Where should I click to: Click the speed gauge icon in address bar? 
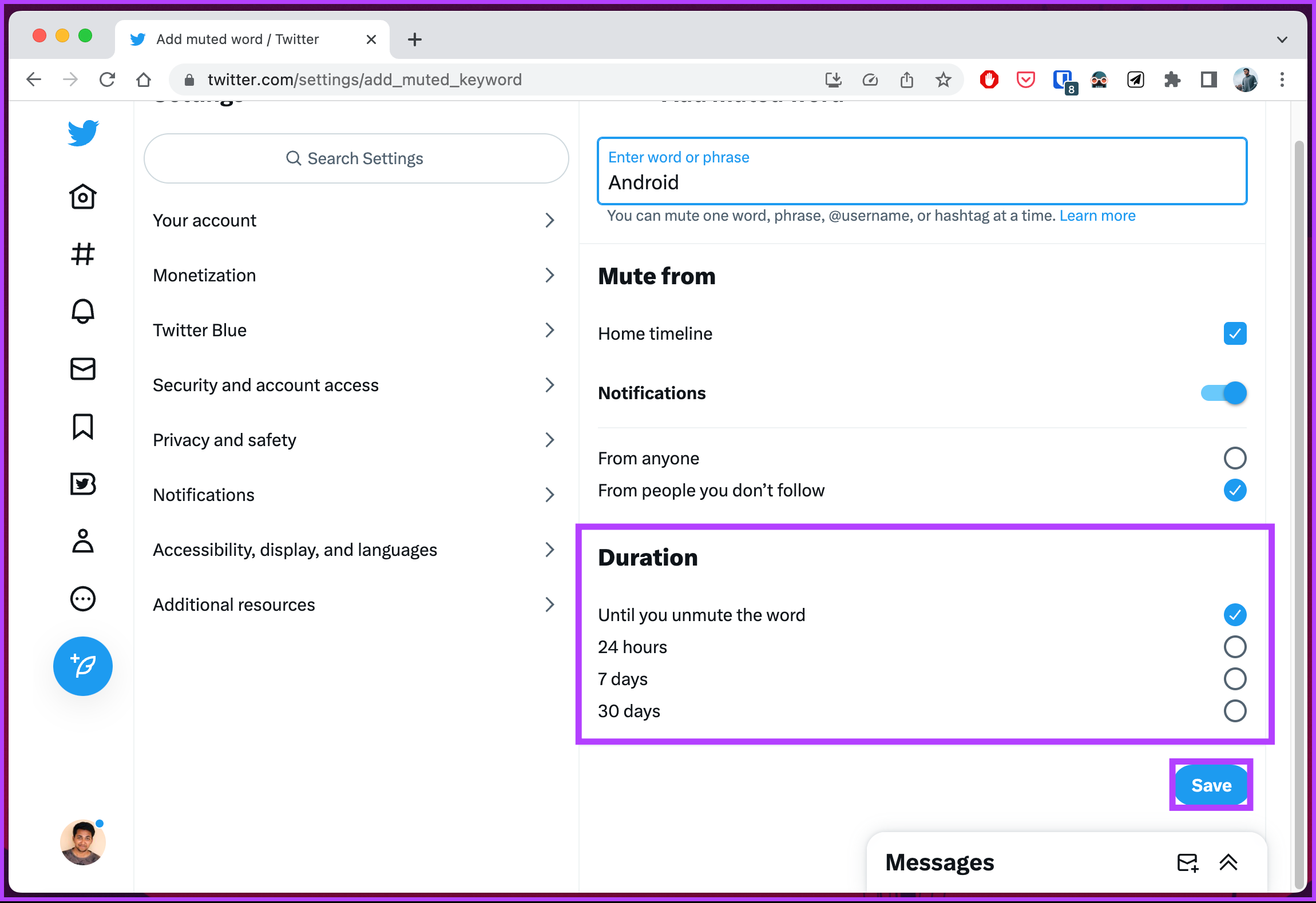click(x=870, y=79)
